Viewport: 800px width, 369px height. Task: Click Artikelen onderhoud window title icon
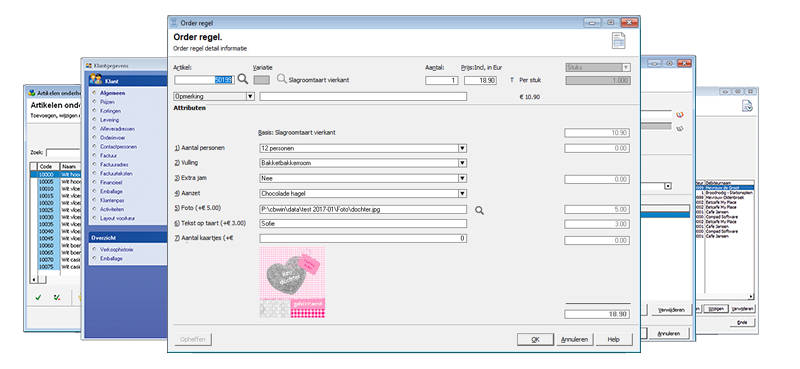tap(32, 93)
